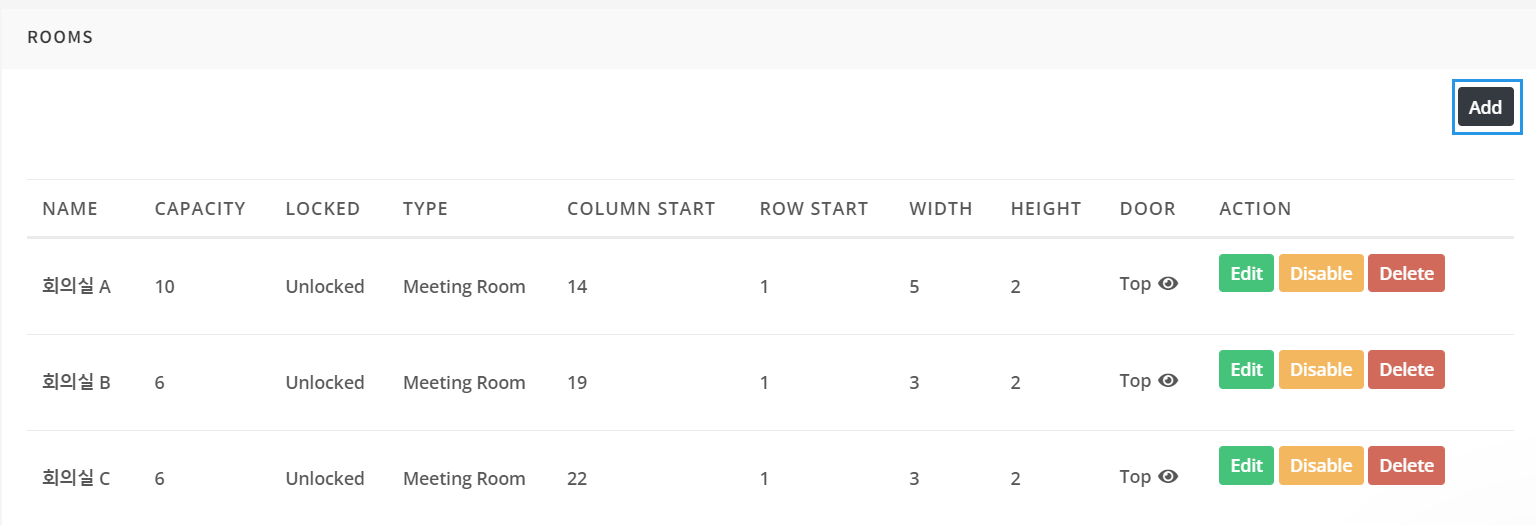
Task: Add a new room
Action: point(1485,107)
